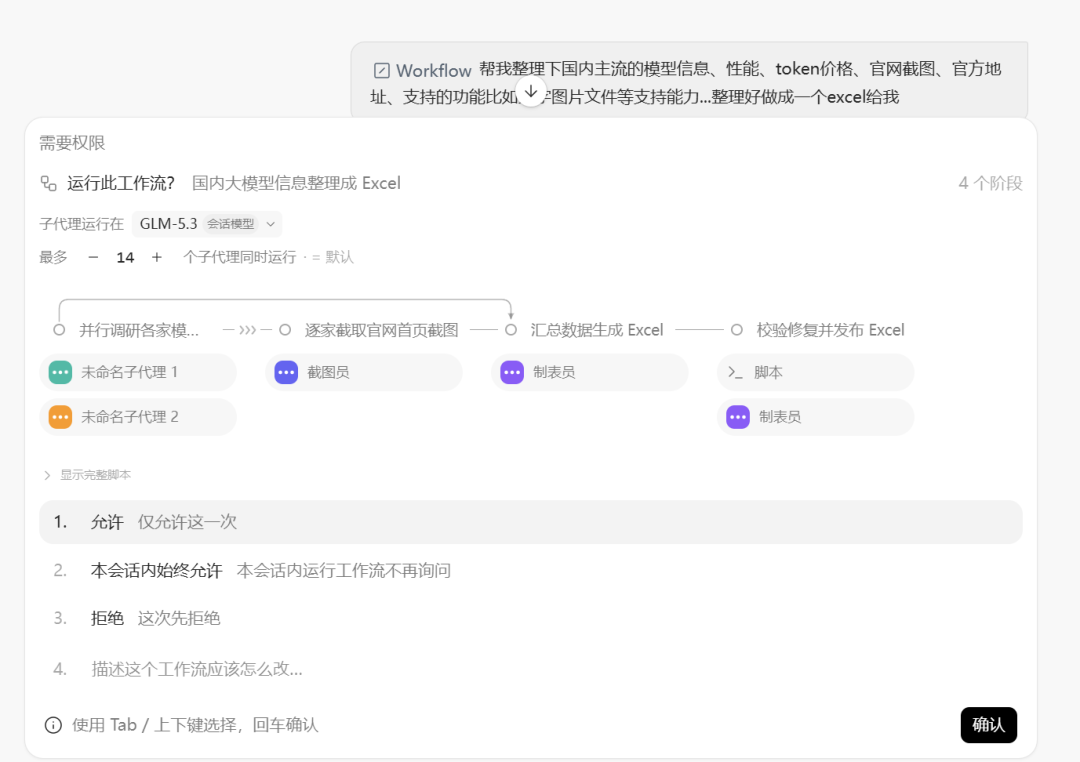Click the 个子代理同时运行 text

coord(240,257)
